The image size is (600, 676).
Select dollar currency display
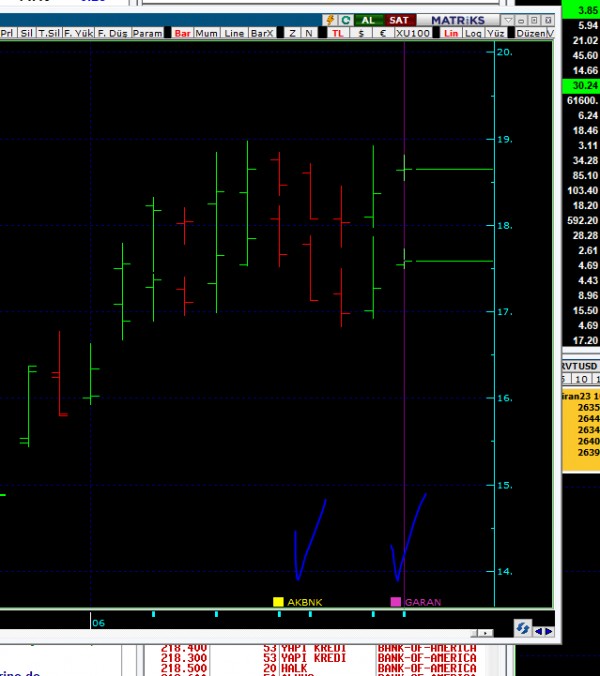point(361,33)
